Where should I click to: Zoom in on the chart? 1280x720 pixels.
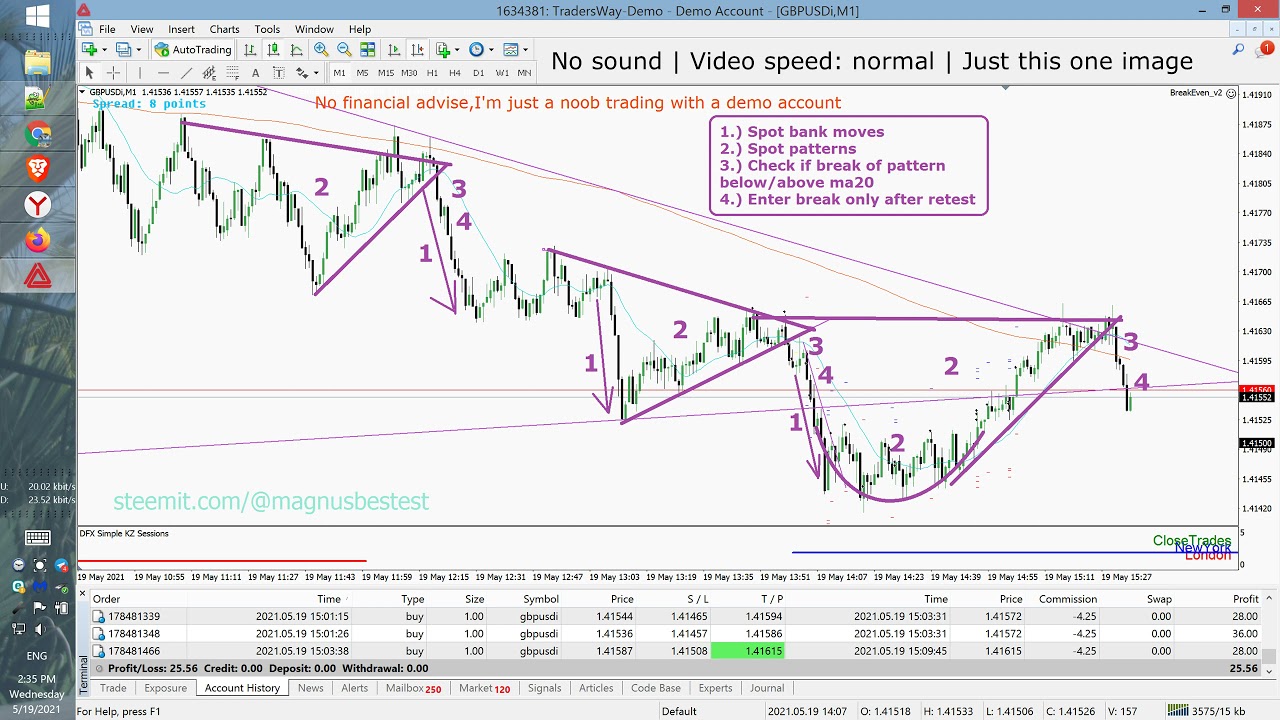click(x=321, y=49)
